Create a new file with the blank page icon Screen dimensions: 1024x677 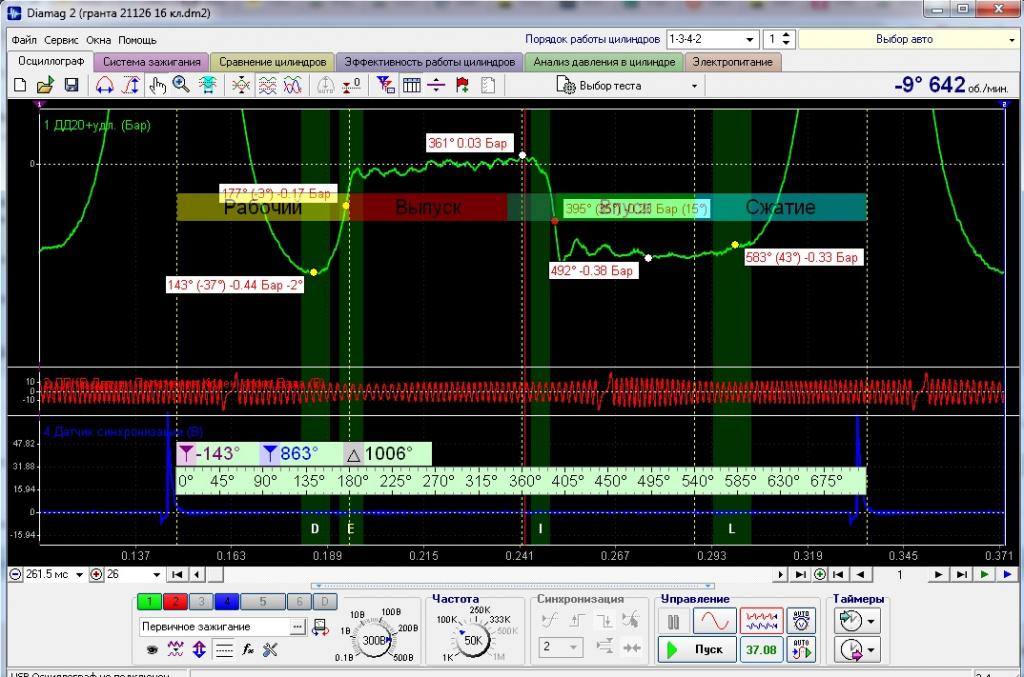(20, 86)
